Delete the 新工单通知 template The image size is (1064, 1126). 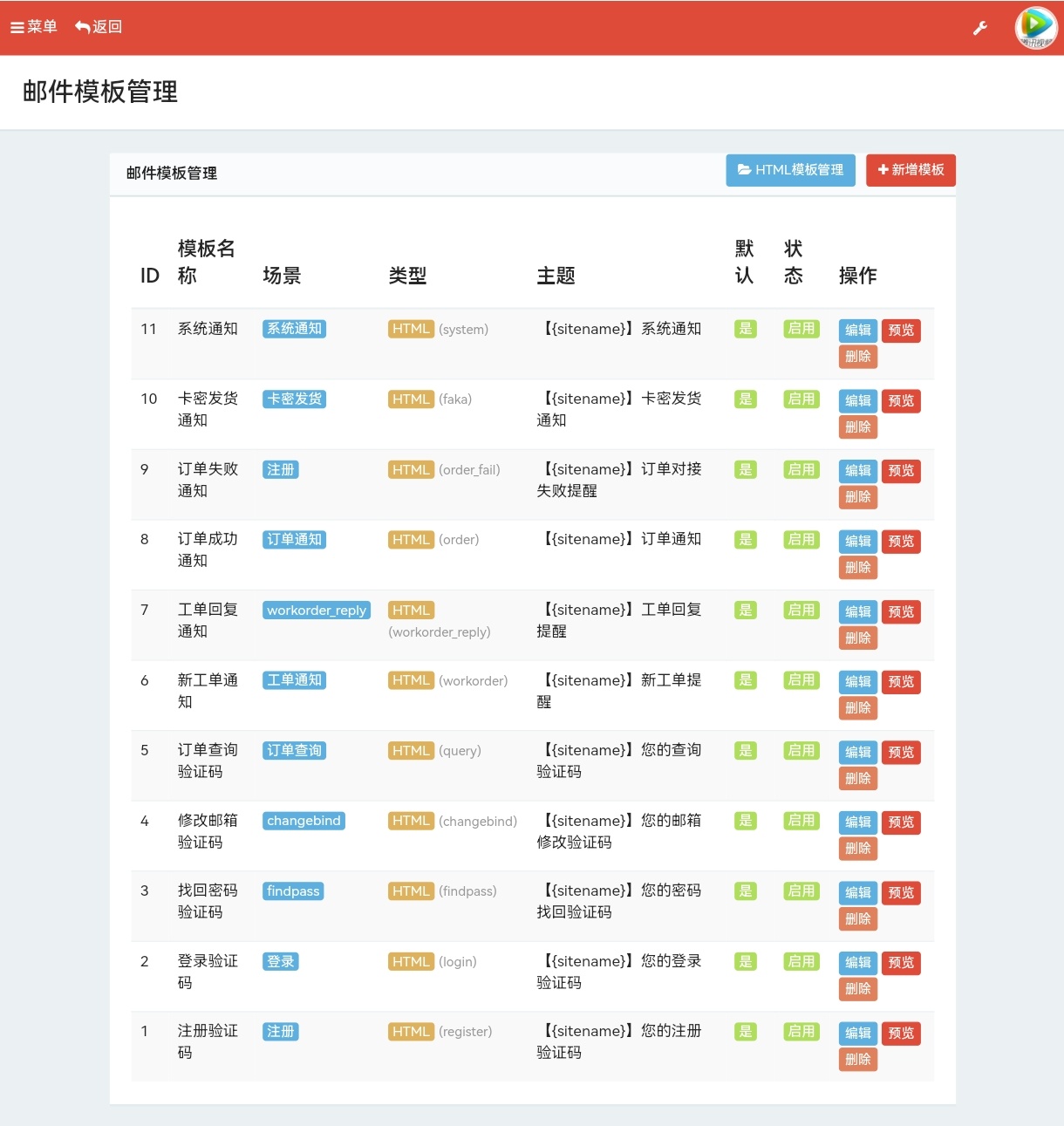click(x=858, y=708)
